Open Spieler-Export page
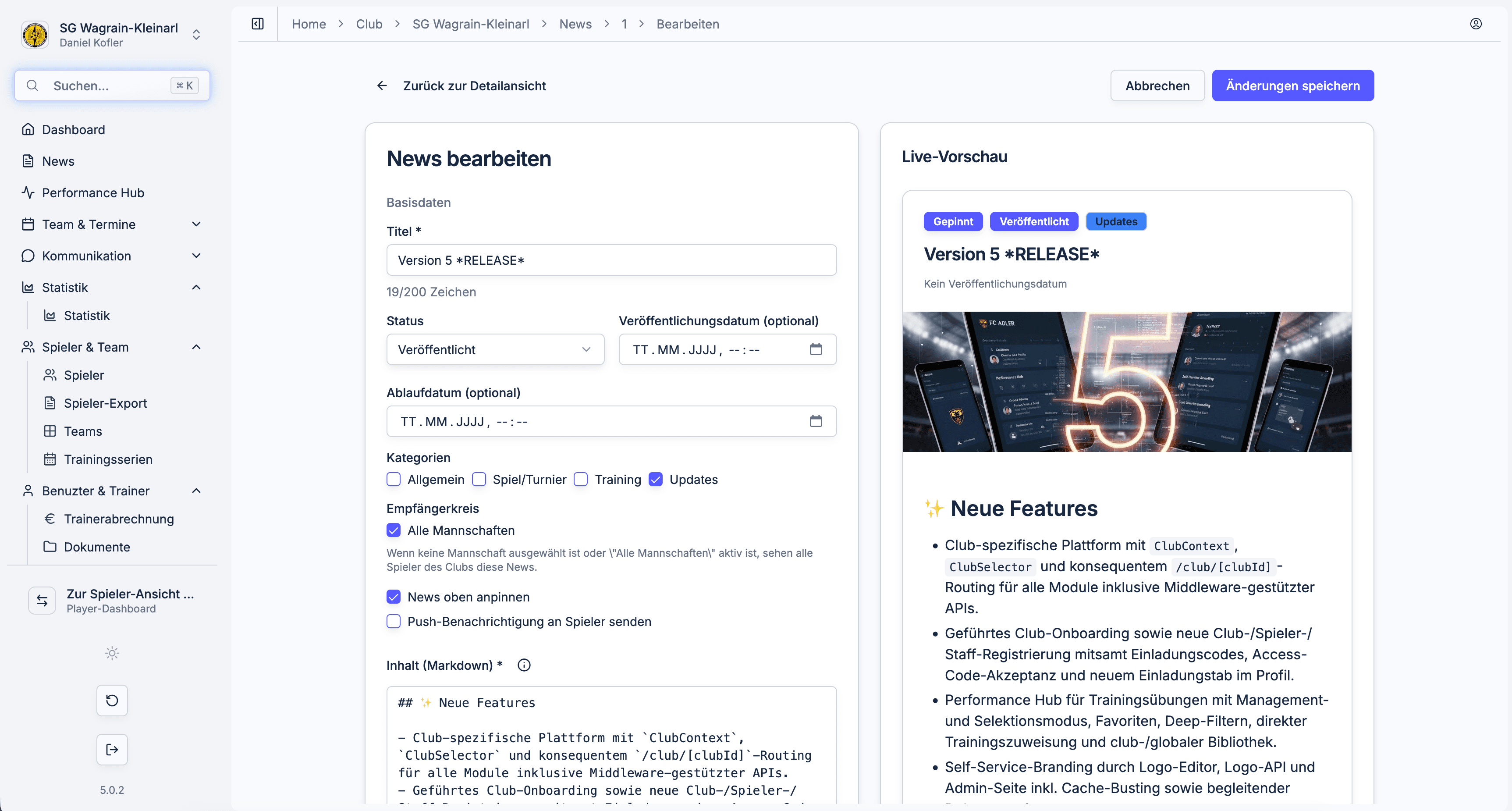This screenshot has height=811, width=1512. pyautogui.click(x=105, y=403)
